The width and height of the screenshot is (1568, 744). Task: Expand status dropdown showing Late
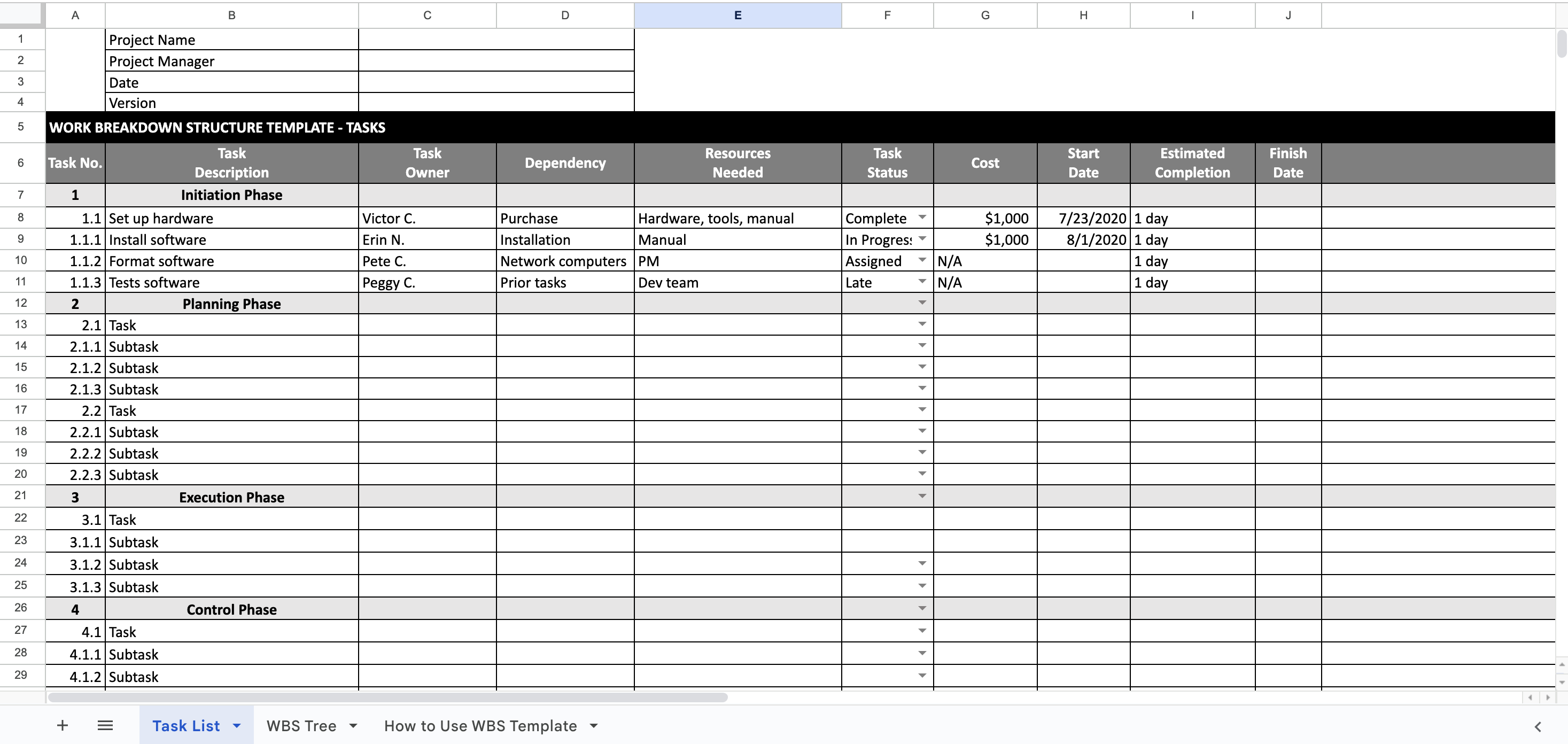921,281
